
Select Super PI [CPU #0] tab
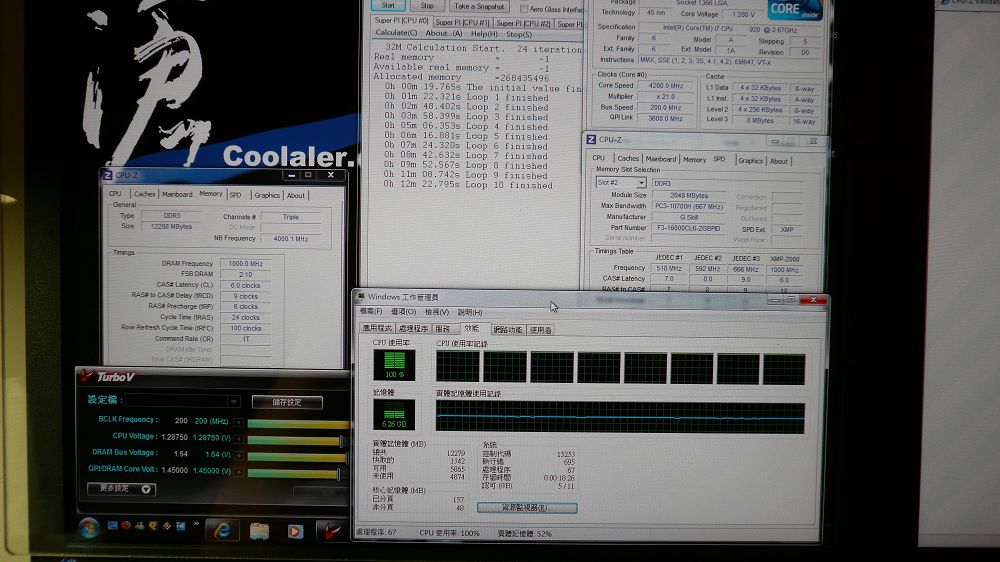pyautogui.click(x=401, y=21)
